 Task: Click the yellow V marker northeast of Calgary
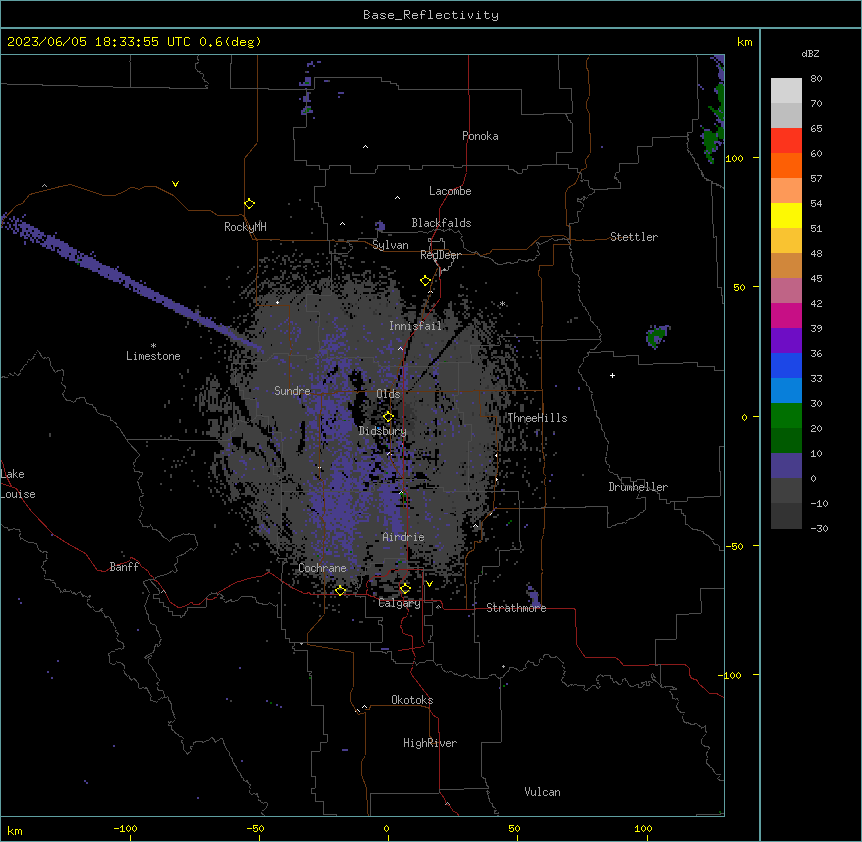click(429, 584)
